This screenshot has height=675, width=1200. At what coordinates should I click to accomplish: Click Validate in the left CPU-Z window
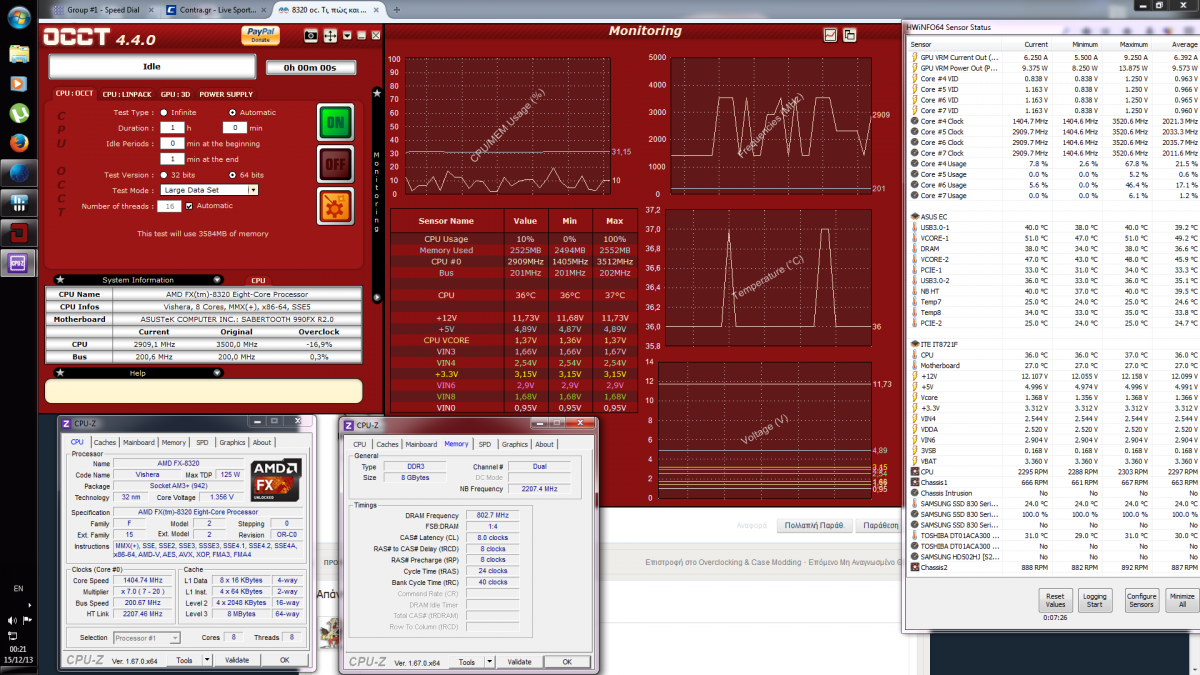pos(237,660)
